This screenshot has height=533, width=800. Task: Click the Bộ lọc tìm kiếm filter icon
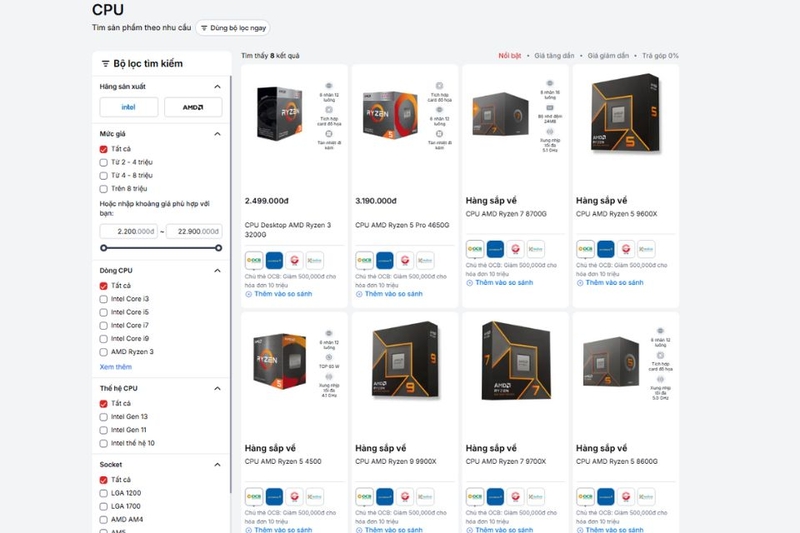(105, 64)
